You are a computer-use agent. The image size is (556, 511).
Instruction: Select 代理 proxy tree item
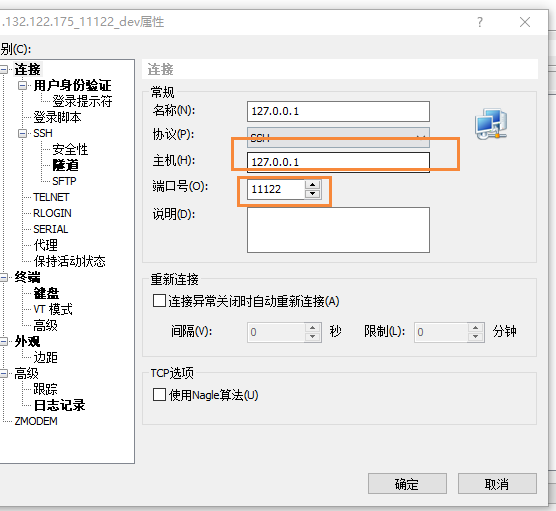[45, 245]
